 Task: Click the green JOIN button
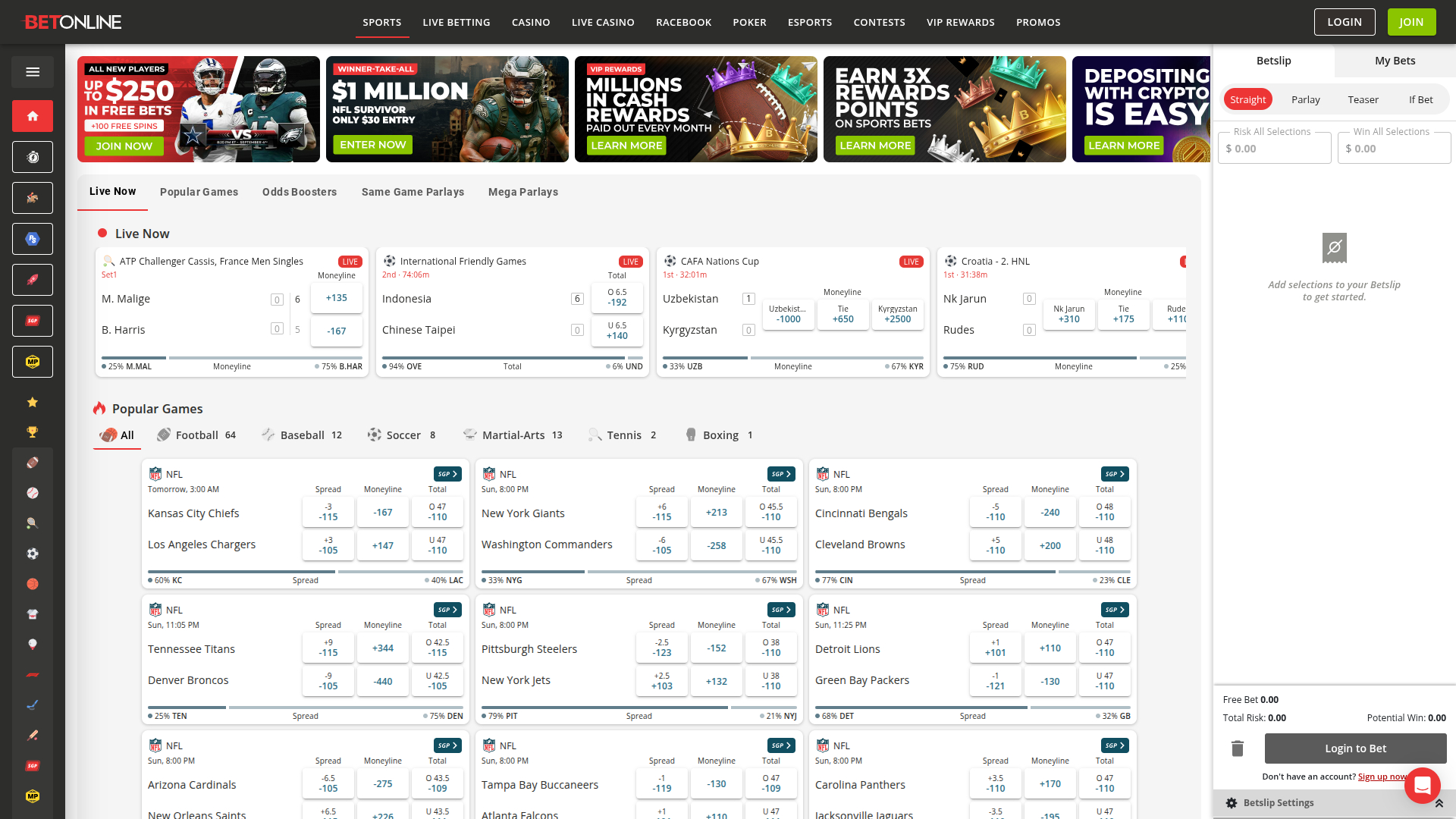[1411, 22]
